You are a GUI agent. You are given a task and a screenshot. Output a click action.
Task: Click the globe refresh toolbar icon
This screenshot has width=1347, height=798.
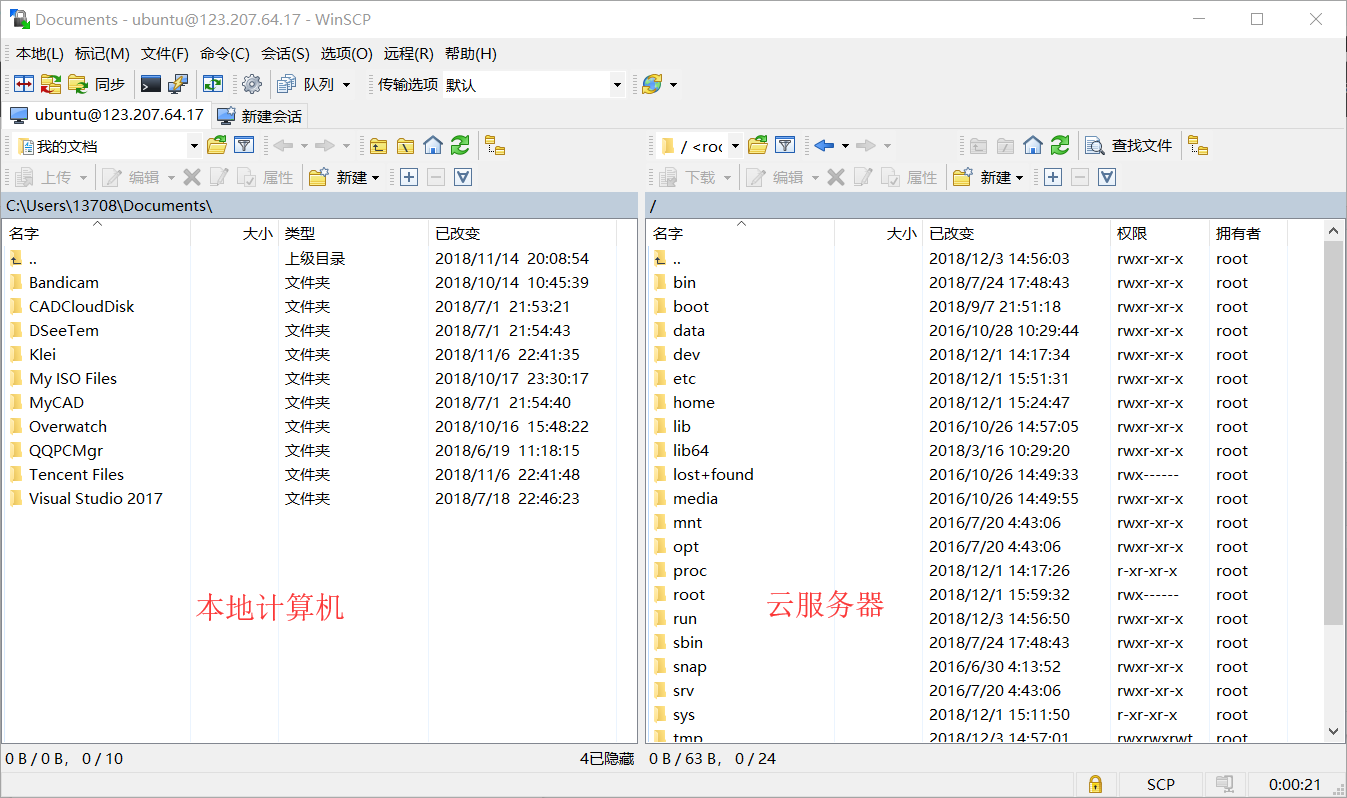652,85
